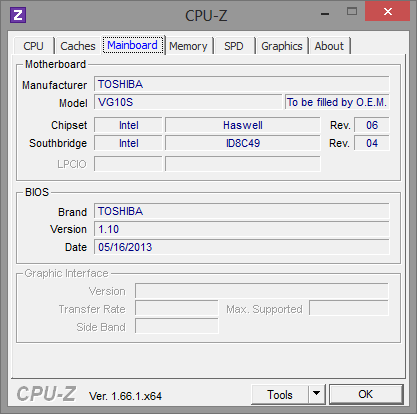
Task: Open the Graphics tab
Action: click(x=282, y=46)
